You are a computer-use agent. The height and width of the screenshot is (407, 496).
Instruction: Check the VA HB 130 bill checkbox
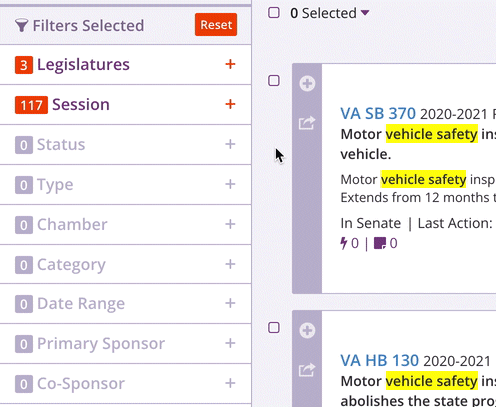[274, 327]
